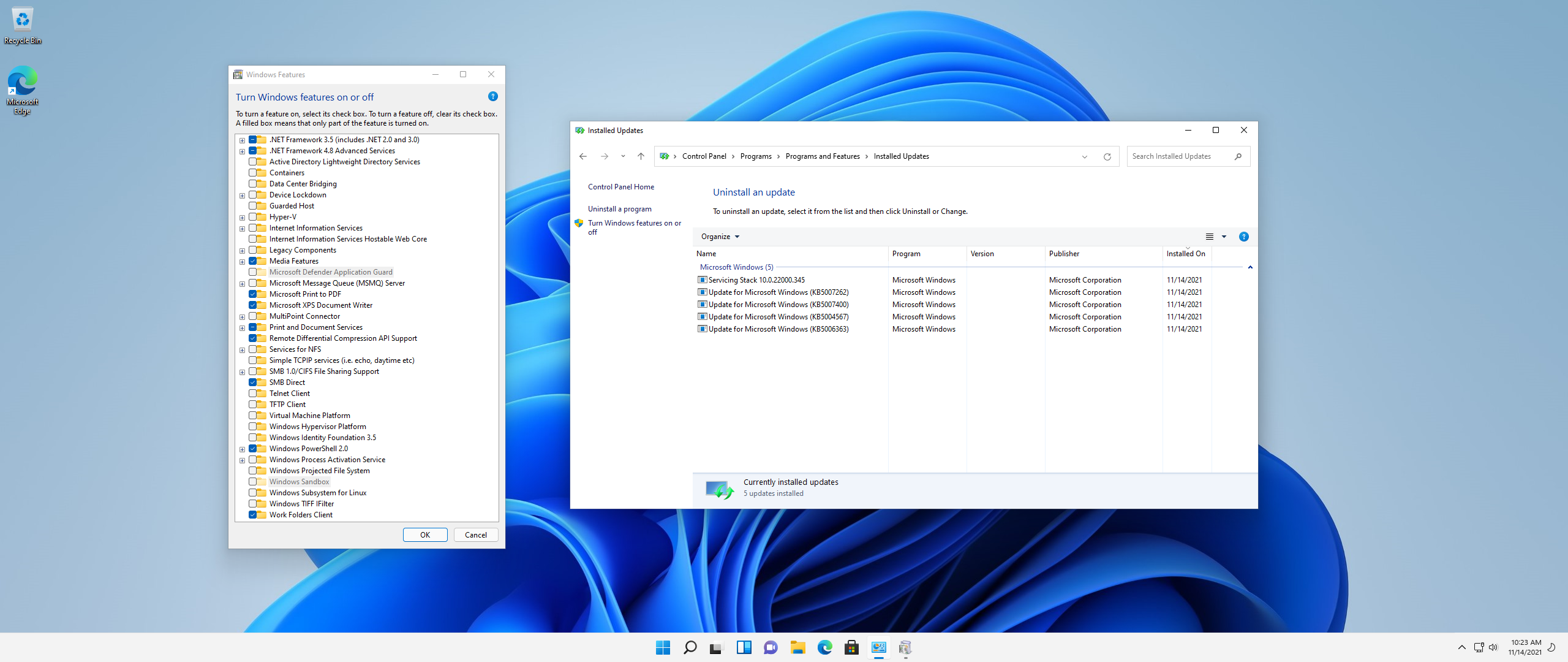1568x662 pixels.
Task: Click the shield icon beside Turn Windows features
Action: click(579, 223)
